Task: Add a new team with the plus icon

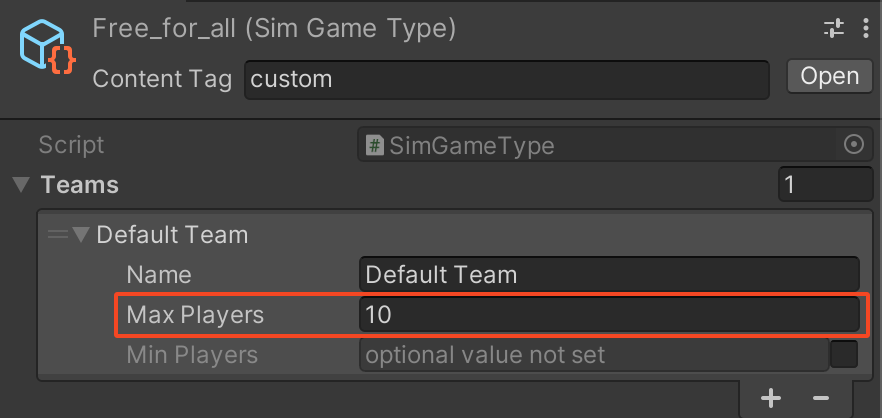Action: [770, 398]
